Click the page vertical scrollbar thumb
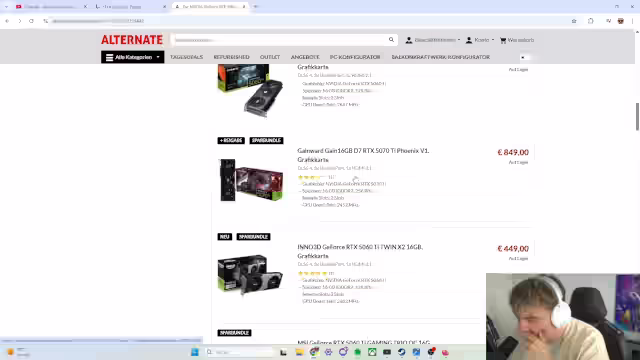This screenshot has width=640, height=360. 637,117
